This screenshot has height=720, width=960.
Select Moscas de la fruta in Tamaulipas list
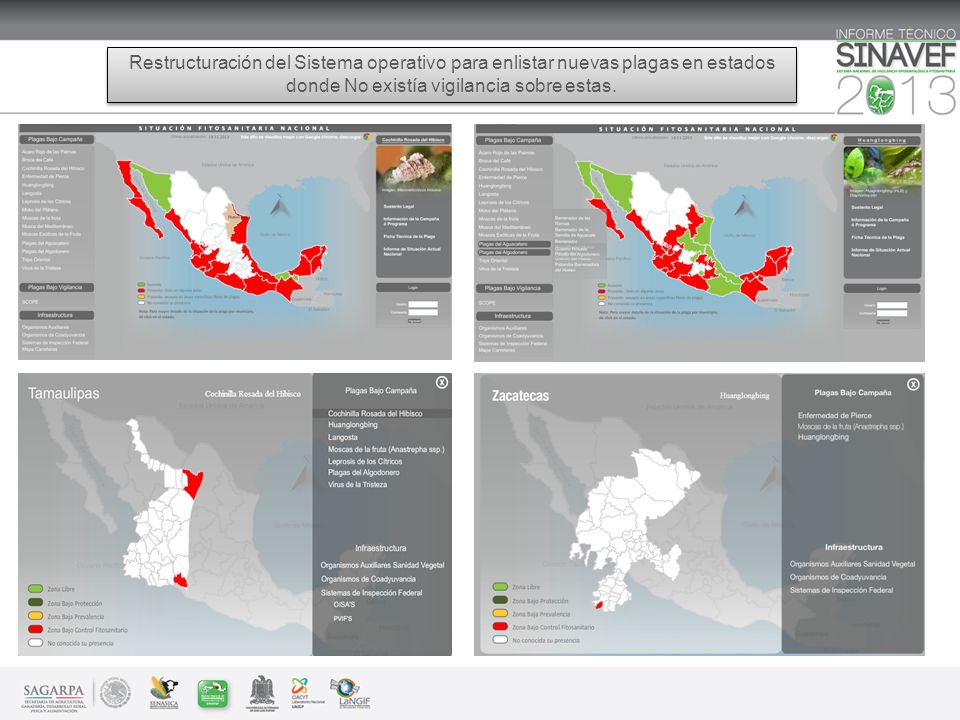[386, 449]
